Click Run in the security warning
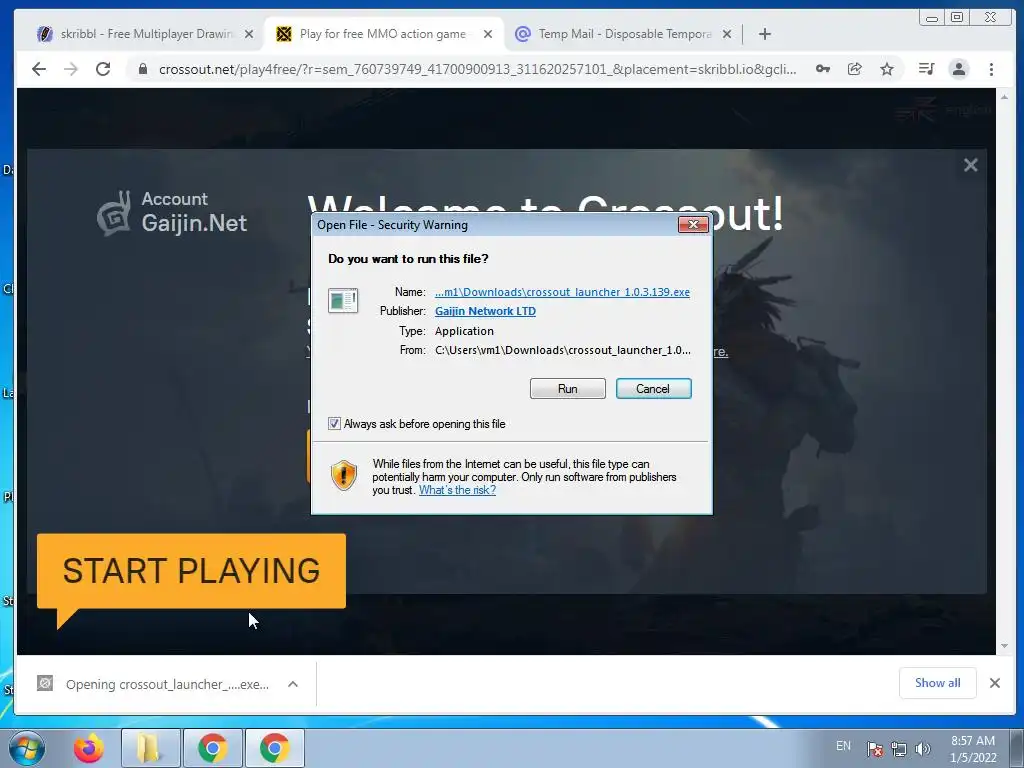 [568, 389]
